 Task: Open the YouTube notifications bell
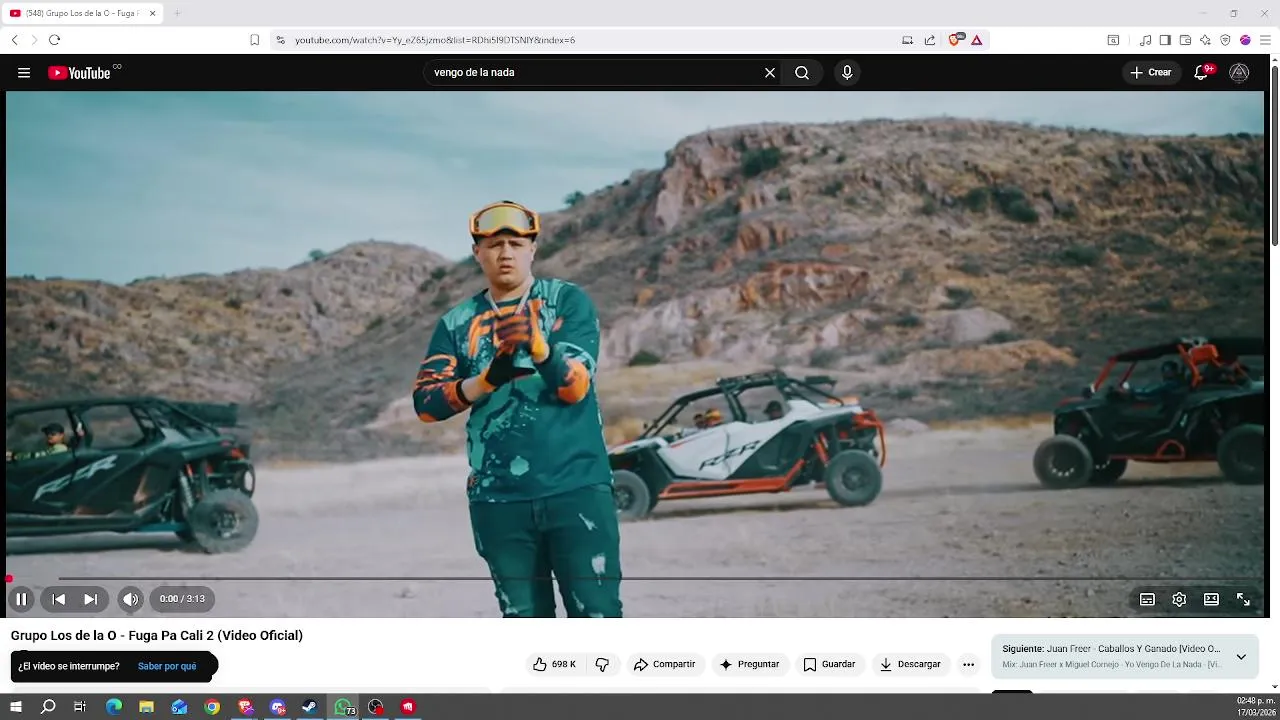1203,73
